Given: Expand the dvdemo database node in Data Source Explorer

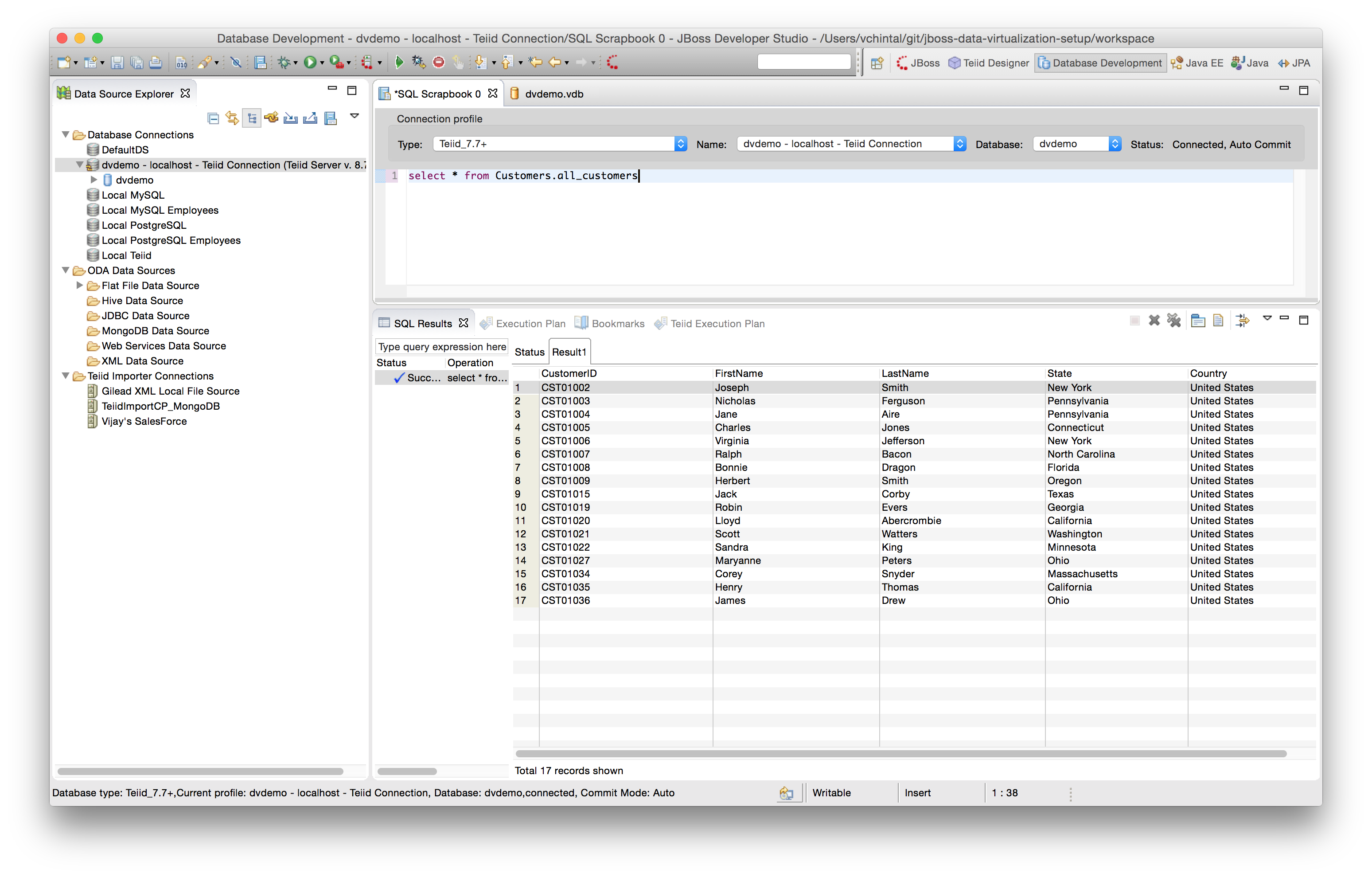Looking at the screenshot, I should pos(94,180).
